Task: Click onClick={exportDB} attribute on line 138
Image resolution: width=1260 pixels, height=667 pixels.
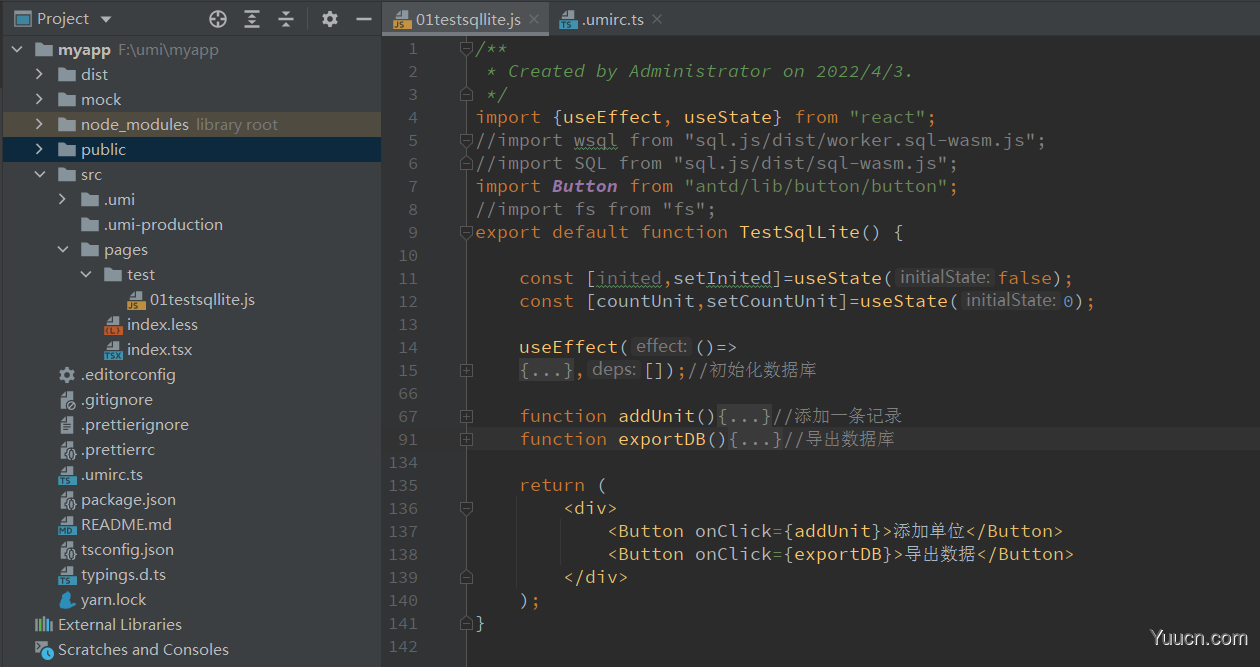Action: (793, 554)
